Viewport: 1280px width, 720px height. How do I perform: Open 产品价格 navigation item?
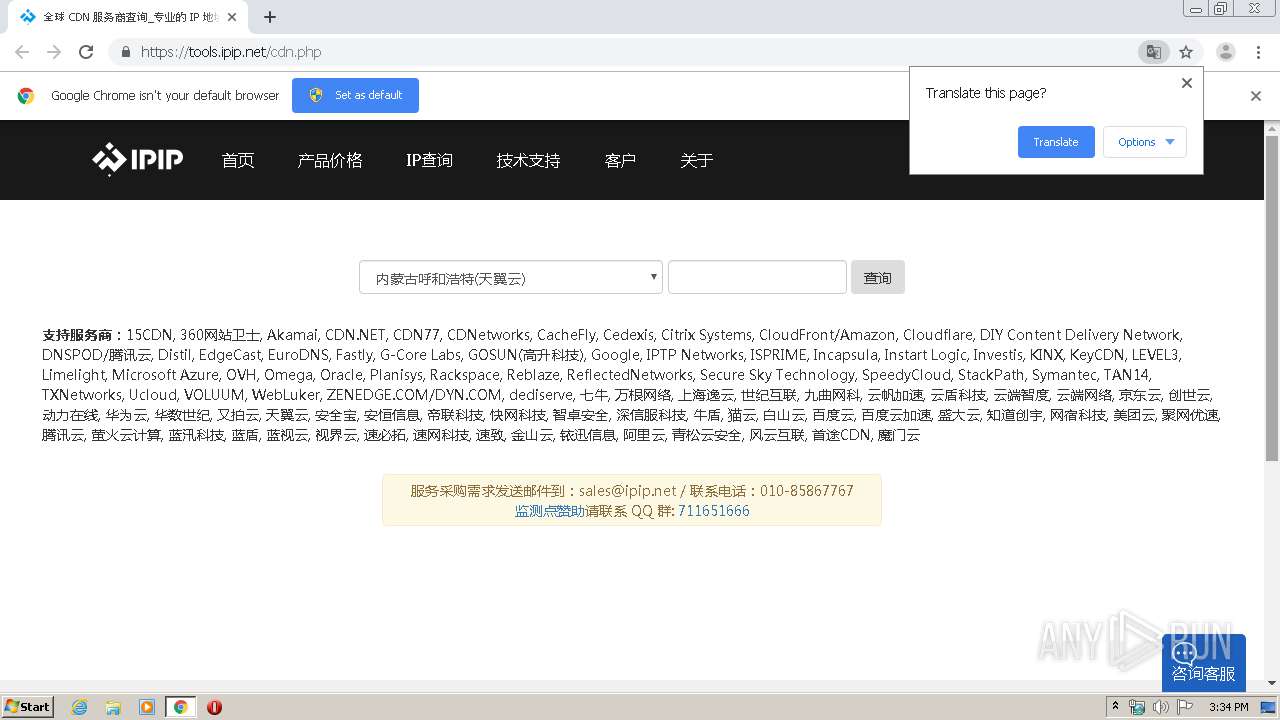[330, 160]
